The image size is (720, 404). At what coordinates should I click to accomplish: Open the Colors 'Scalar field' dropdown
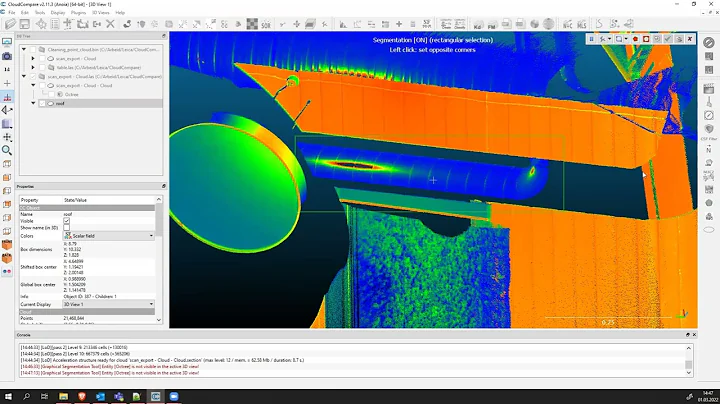[109, 236]
